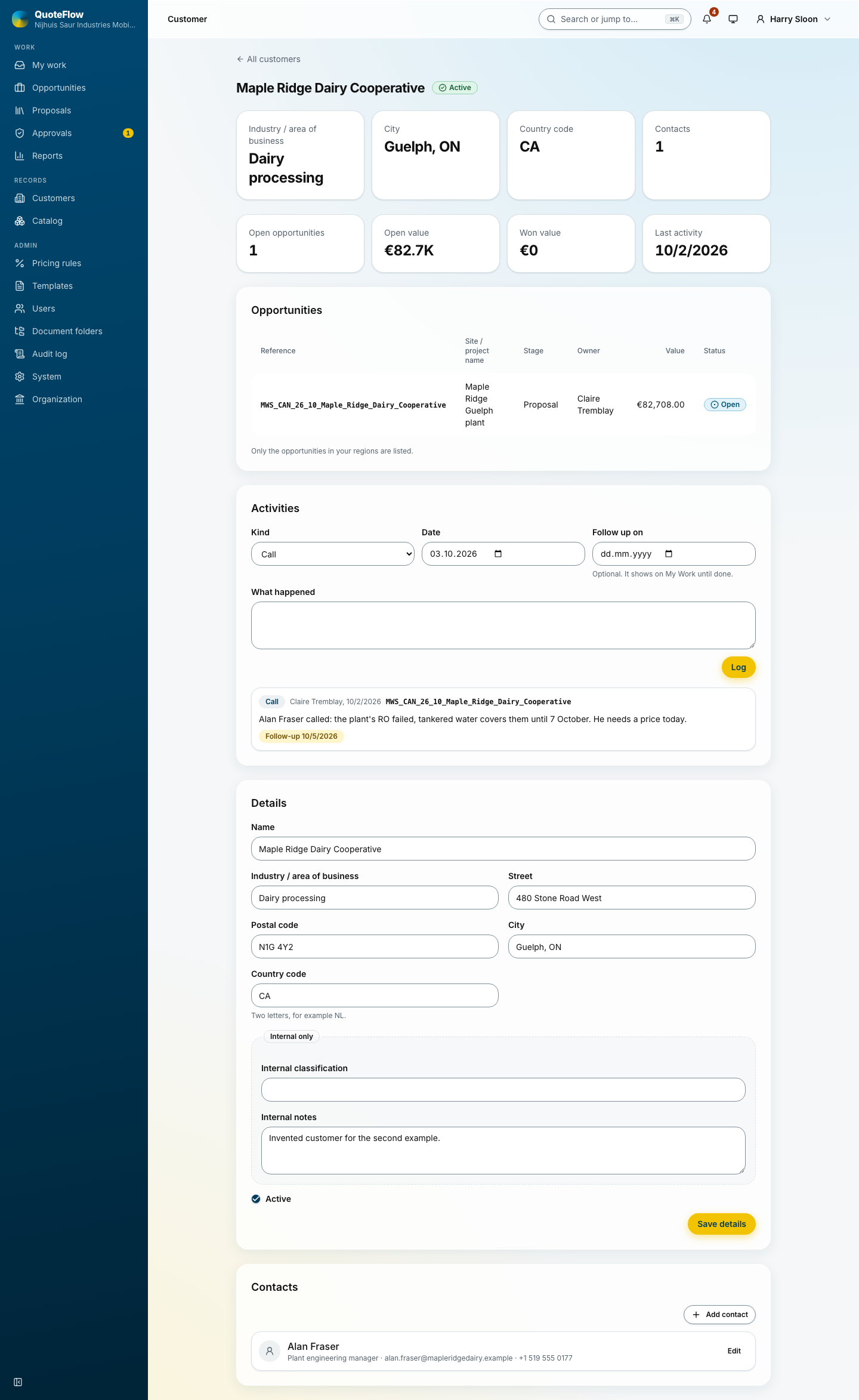Screen dimensions: 859x1400
Task: Click the Last activity 10/2/2026 card
Action: coord(706,243)
